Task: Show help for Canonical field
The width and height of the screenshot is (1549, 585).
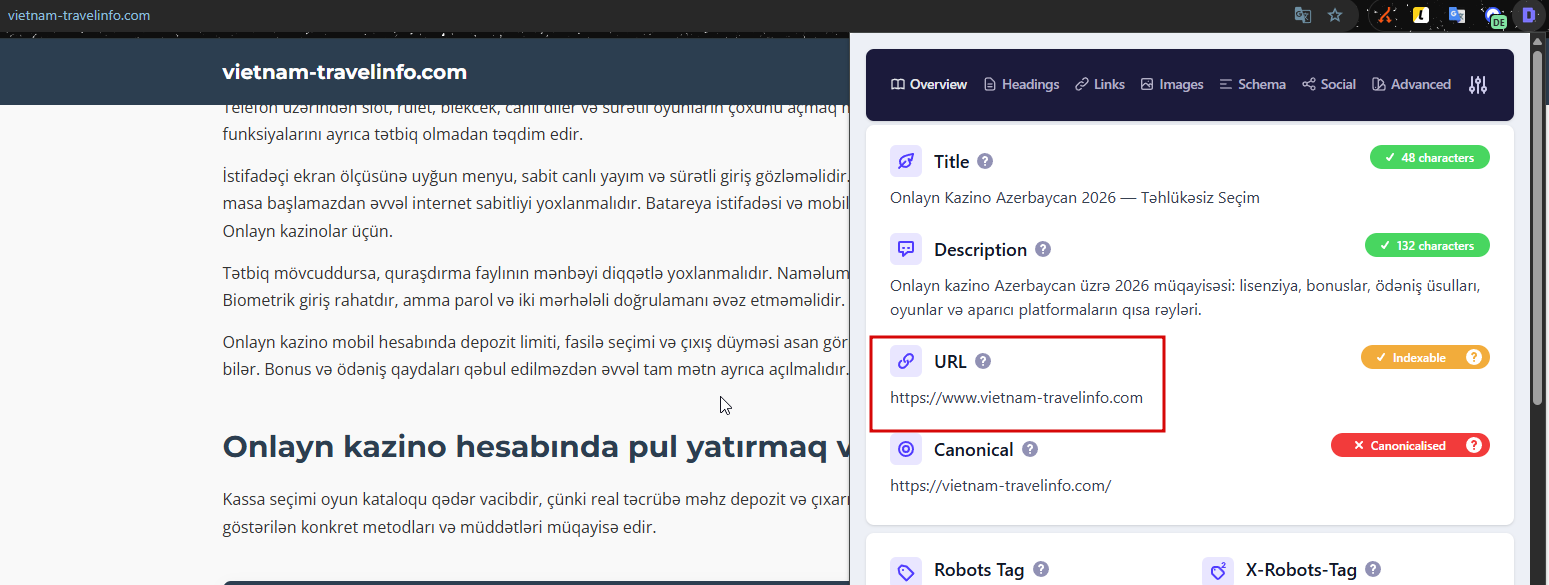Action: pyautogui.click(x=1030, y=449)
